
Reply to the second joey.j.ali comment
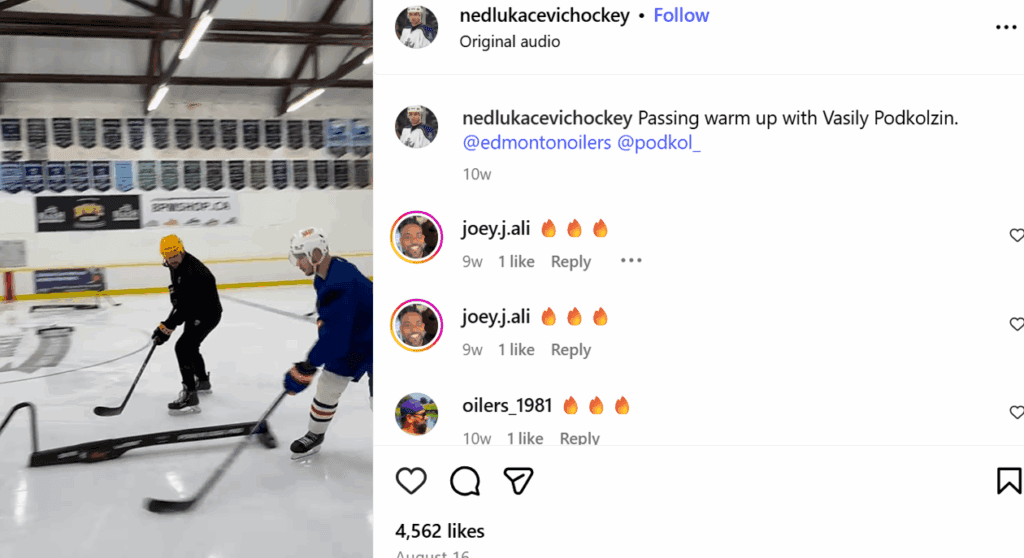(571, 350)
